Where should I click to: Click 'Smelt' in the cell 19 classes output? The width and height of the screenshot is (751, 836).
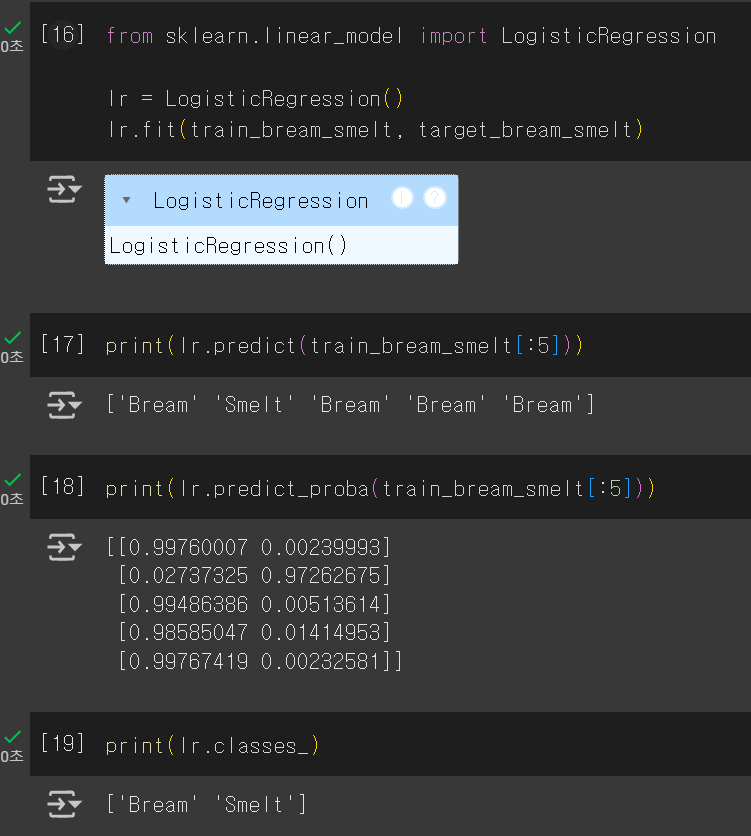(x=254, y=805)
